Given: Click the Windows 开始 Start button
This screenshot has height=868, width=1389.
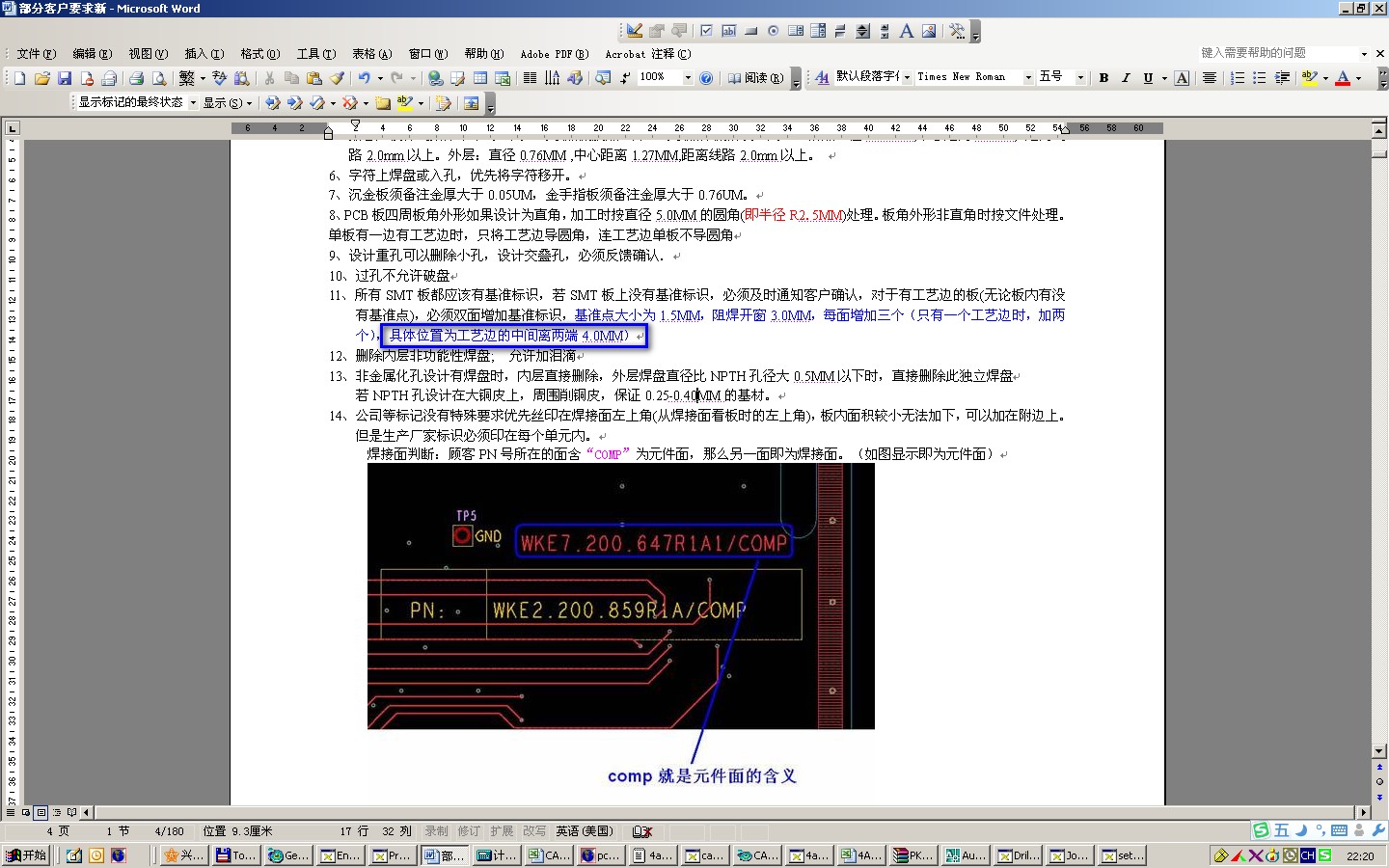Looking at the screenshot, I should (26, 855).
